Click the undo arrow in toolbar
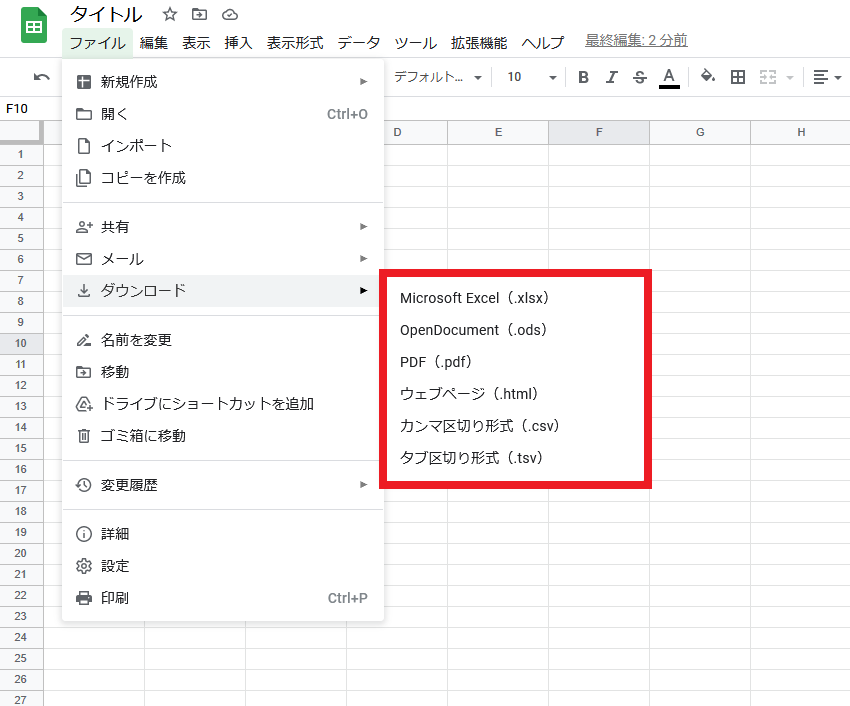The width and height of the screenshot is (850, 706). click(41, 77)
